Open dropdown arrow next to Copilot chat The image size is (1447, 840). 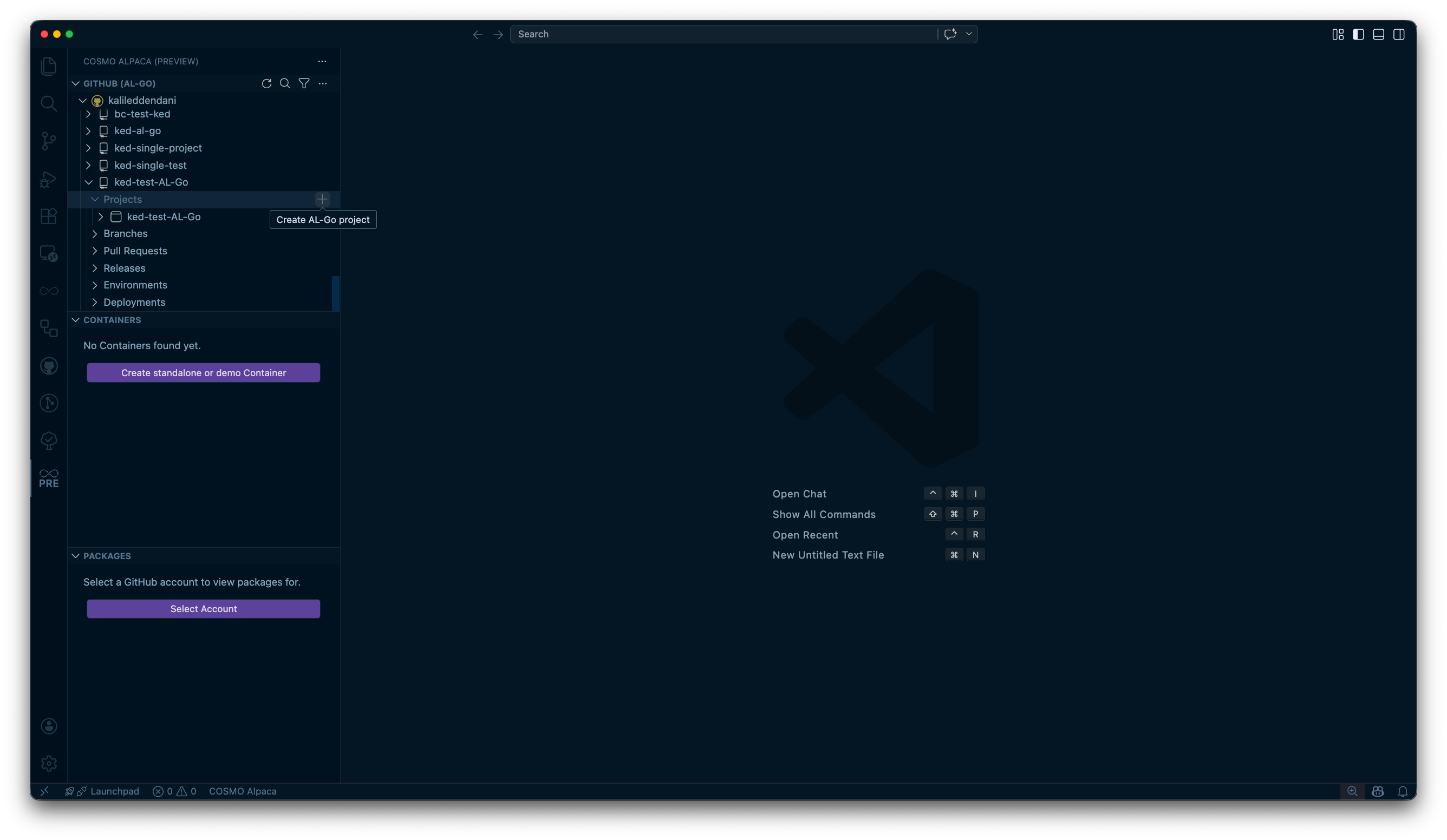tap(969, 34)
